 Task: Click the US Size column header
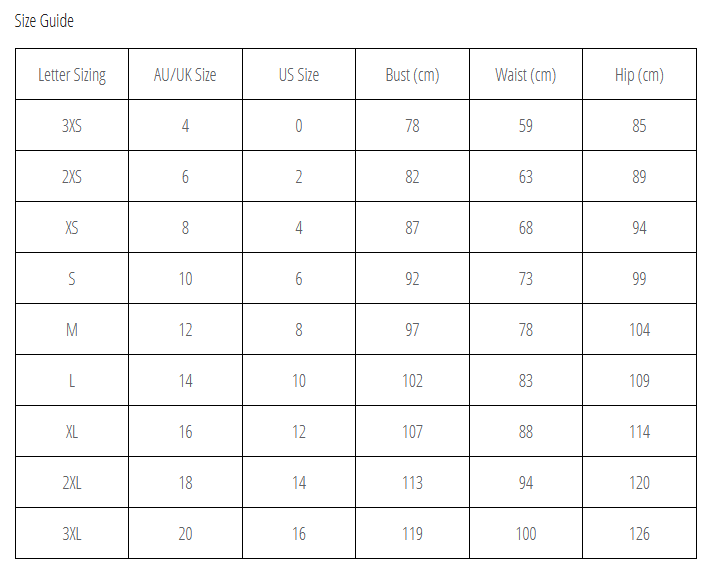(x=299, y=75)
